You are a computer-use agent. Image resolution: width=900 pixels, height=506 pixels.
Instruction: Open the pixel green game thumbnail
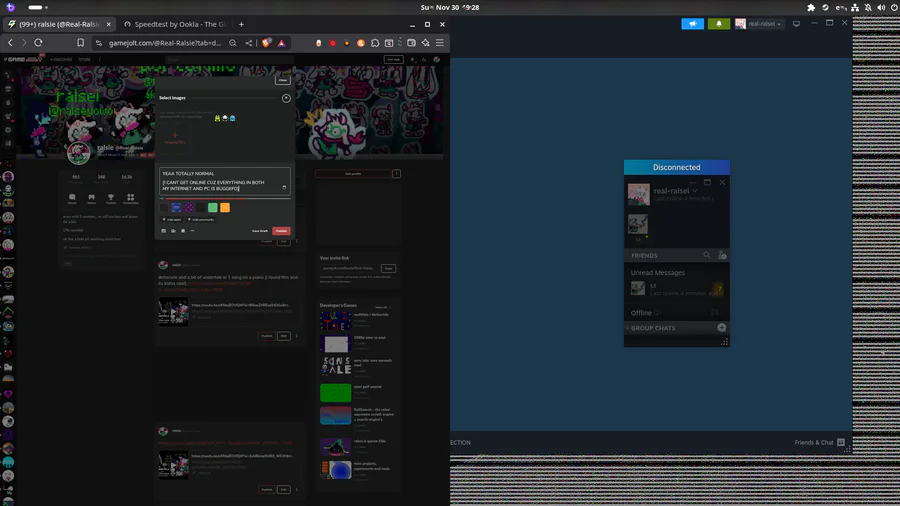point(335,393)
